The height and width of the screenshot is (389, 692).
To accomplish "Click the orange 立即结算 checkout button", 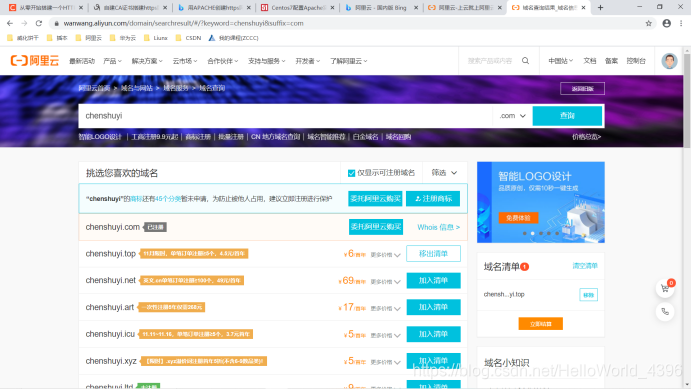I will click(x=540, y=324).
